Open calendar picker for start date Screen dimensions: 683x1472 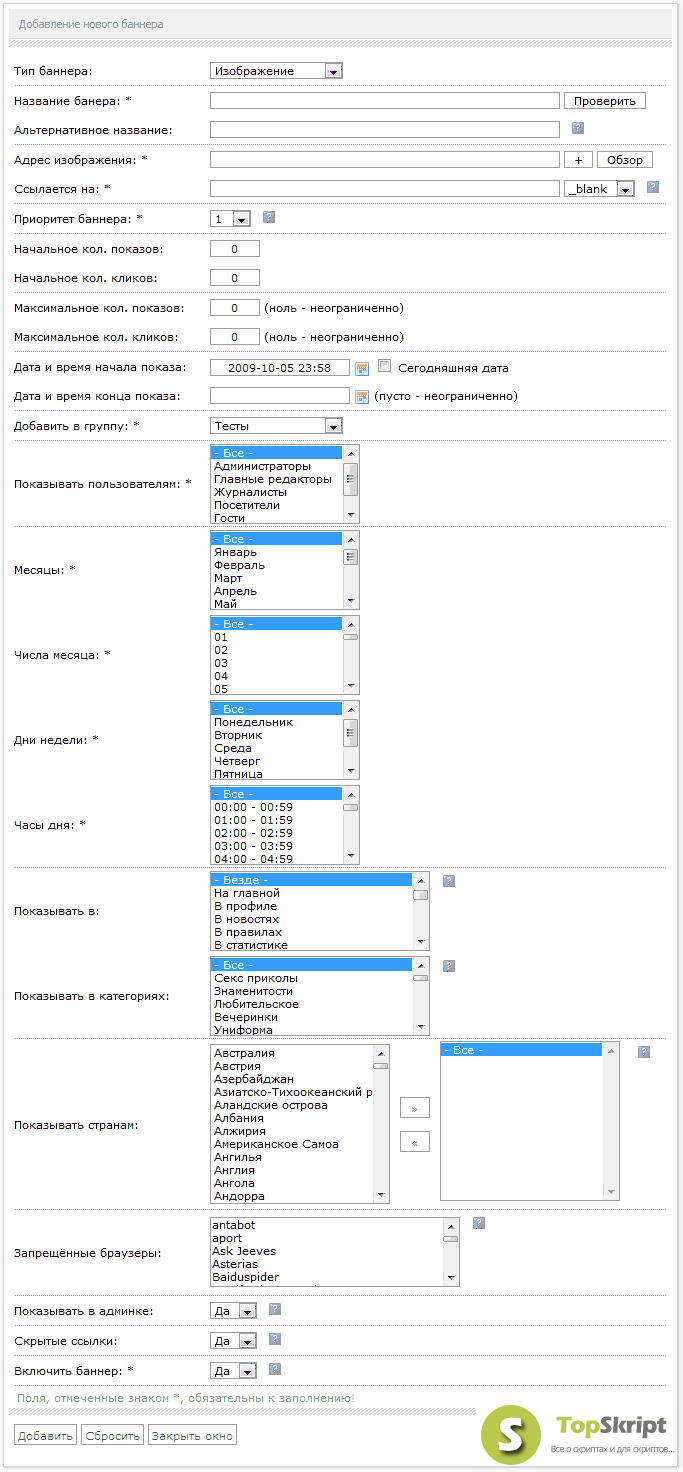(362, 368)
